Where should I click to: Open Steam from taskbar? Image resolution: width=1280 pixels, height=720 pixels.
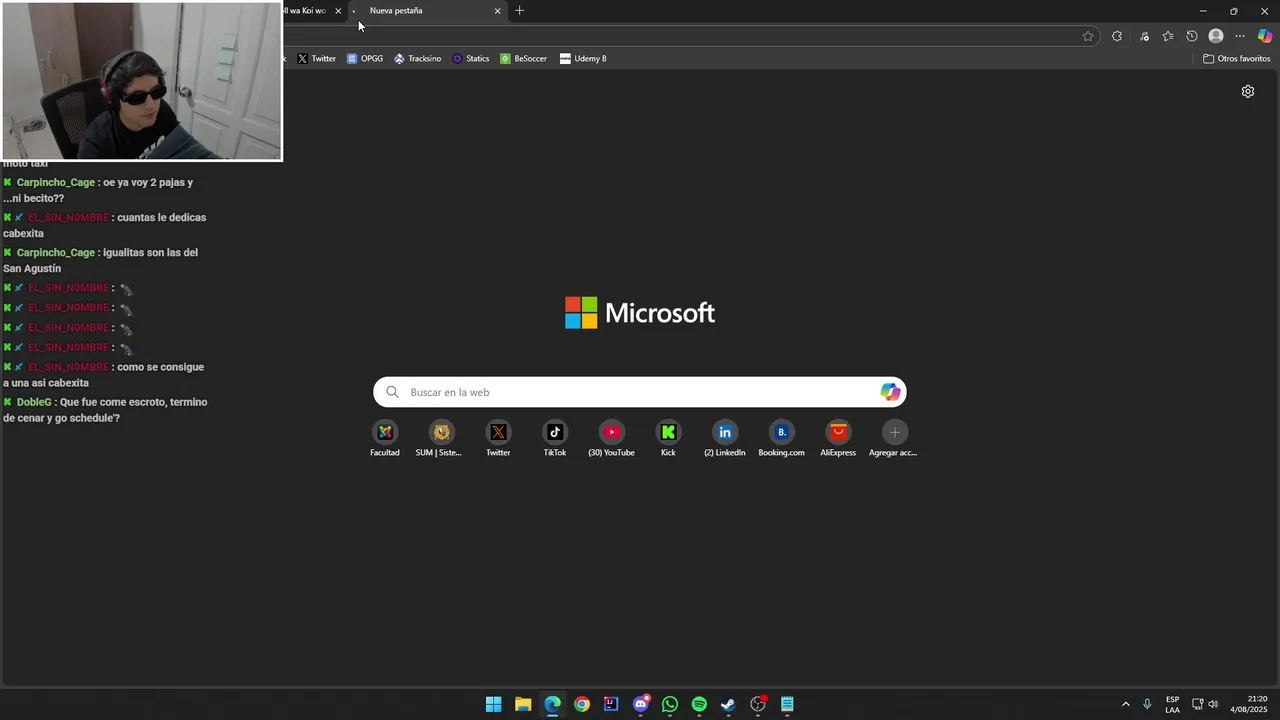click(x=729, y=704)
